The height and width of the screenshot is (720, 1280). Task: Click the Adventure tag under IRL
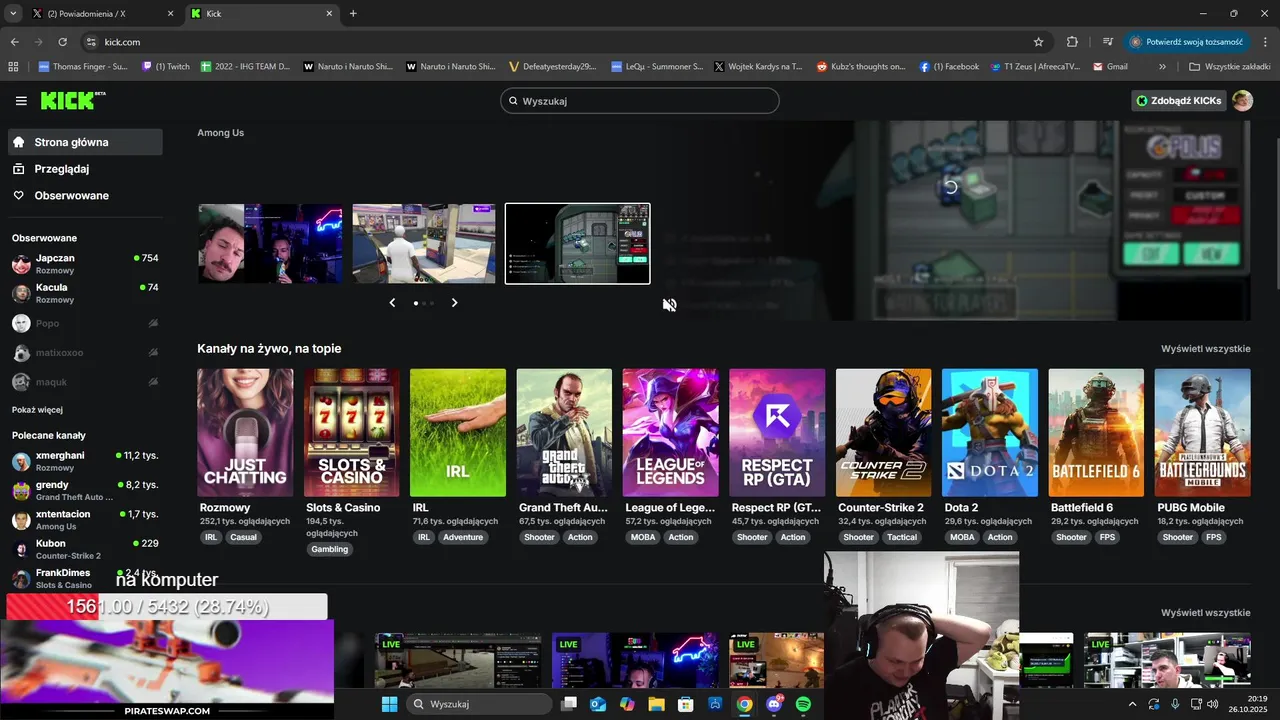(x=463, y=537)
